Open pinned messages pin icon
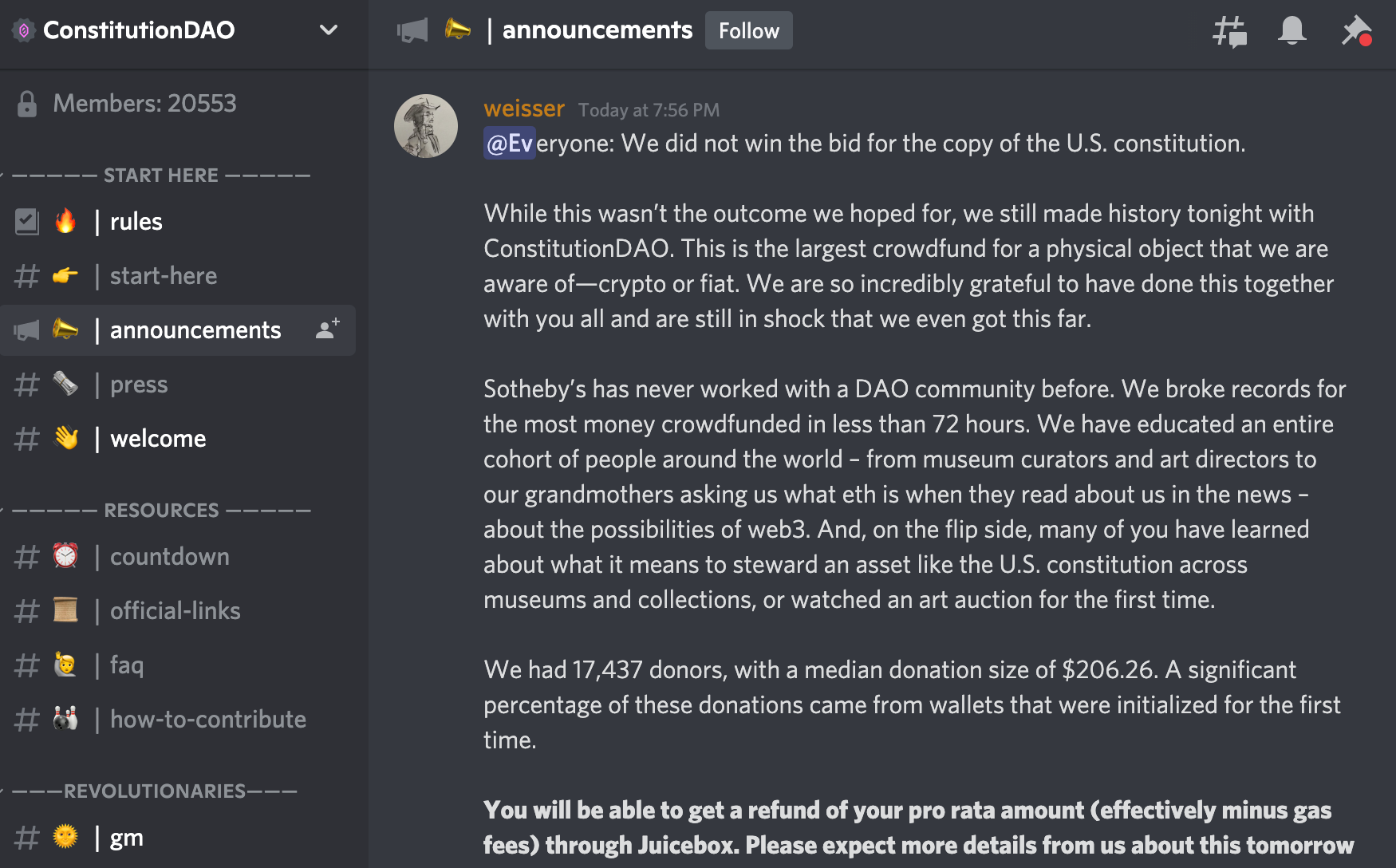The image size is (1396, 868). point(1355,31)
